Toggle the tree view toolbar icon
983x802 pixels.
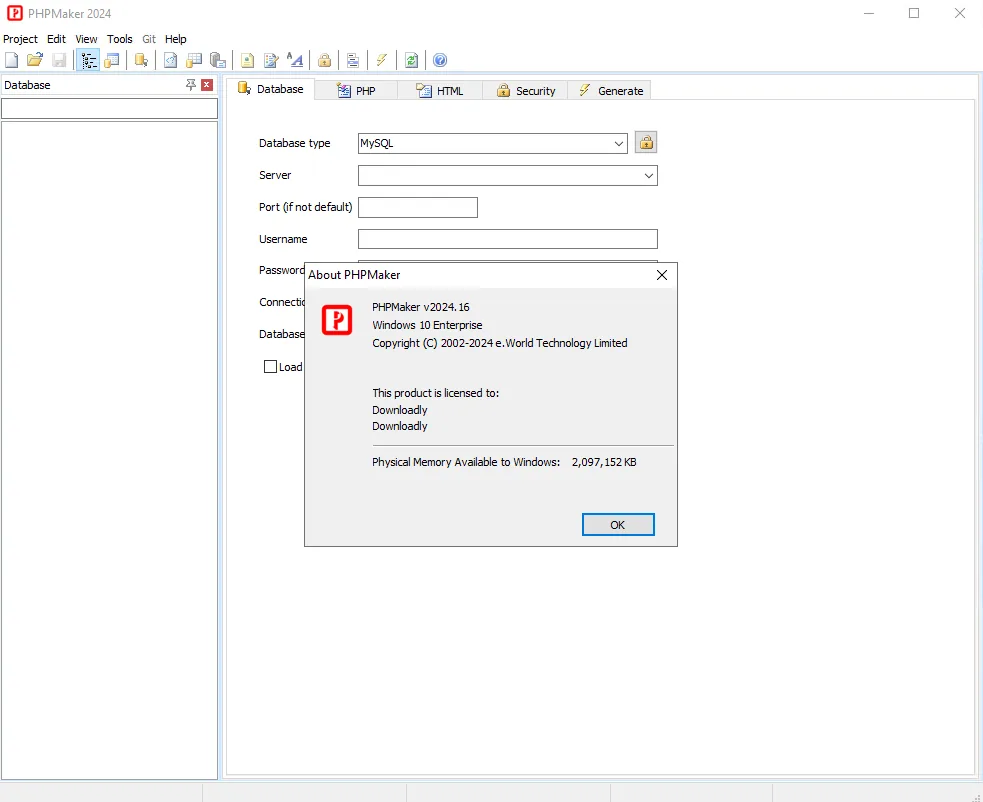pyautogui.click(x=88, y=60)
